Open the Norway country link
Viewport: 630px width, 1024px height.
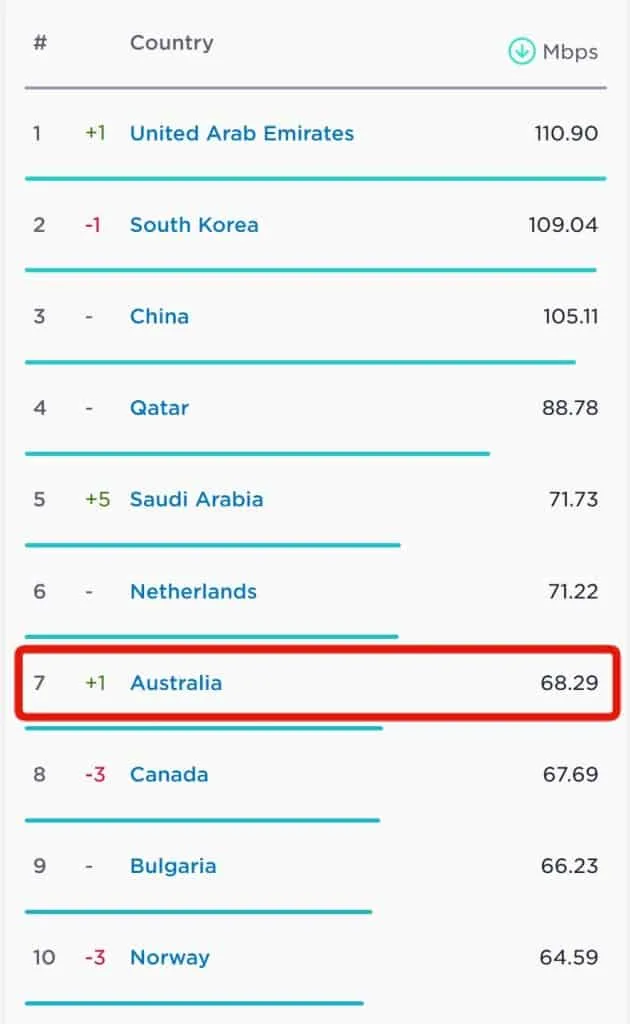(x=169, y=957)
